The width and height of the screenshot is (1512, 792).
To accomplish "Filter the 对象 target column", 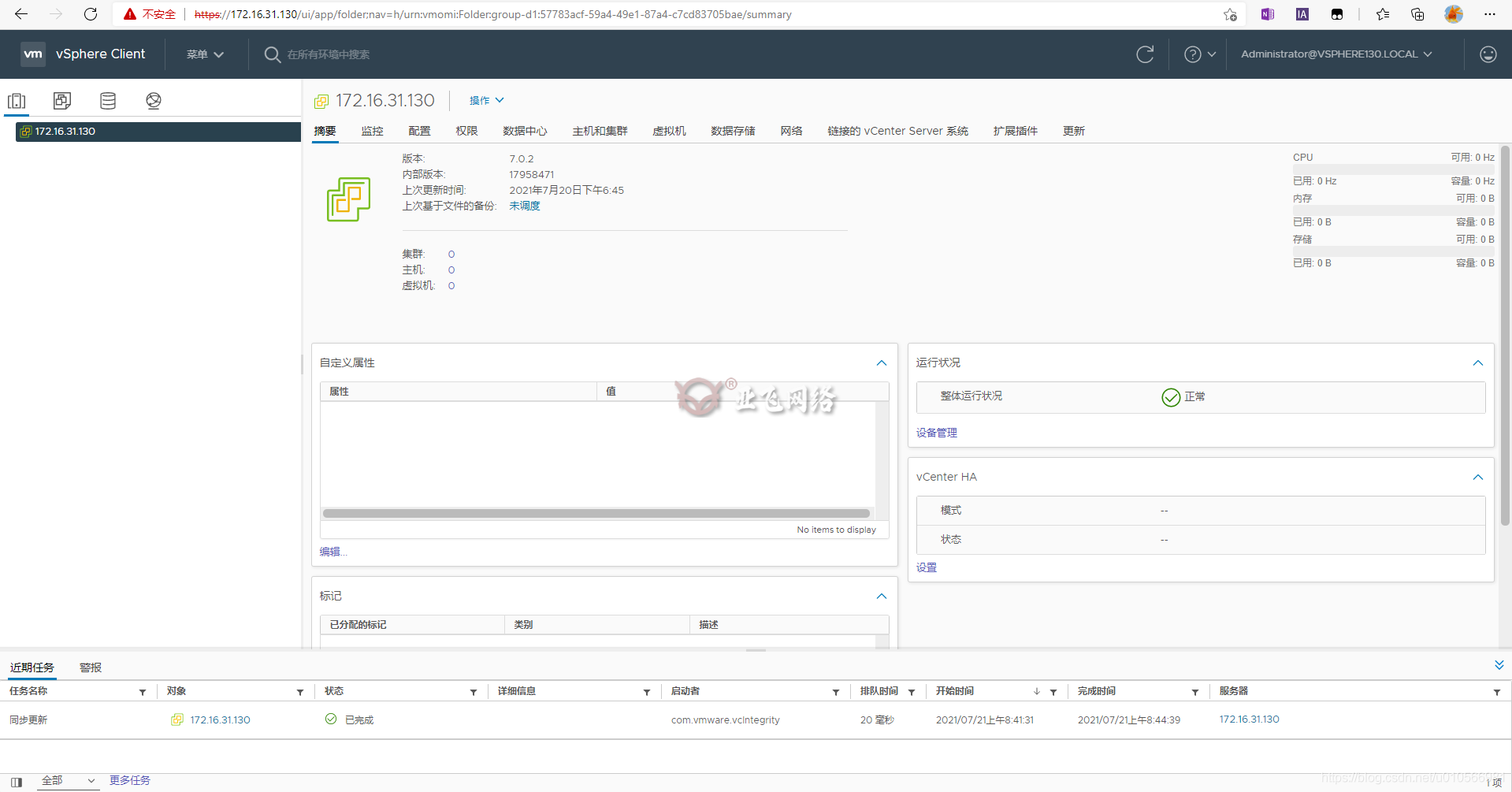I will tap(300, 692).
